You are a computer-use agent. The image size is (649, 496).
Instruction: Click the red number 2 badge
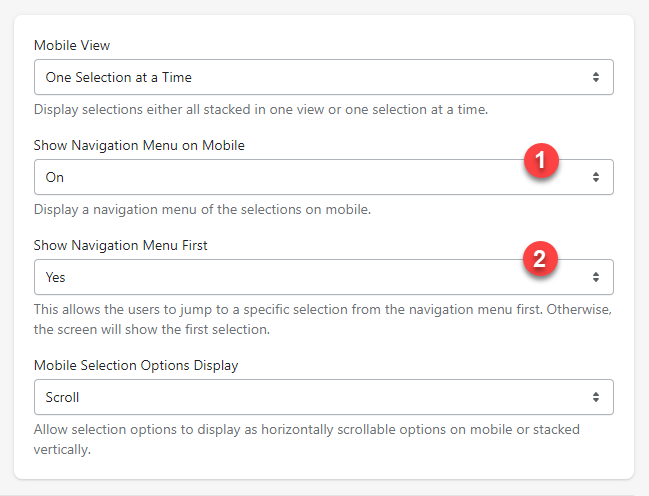pyautogui.click(x=541, y=260)
